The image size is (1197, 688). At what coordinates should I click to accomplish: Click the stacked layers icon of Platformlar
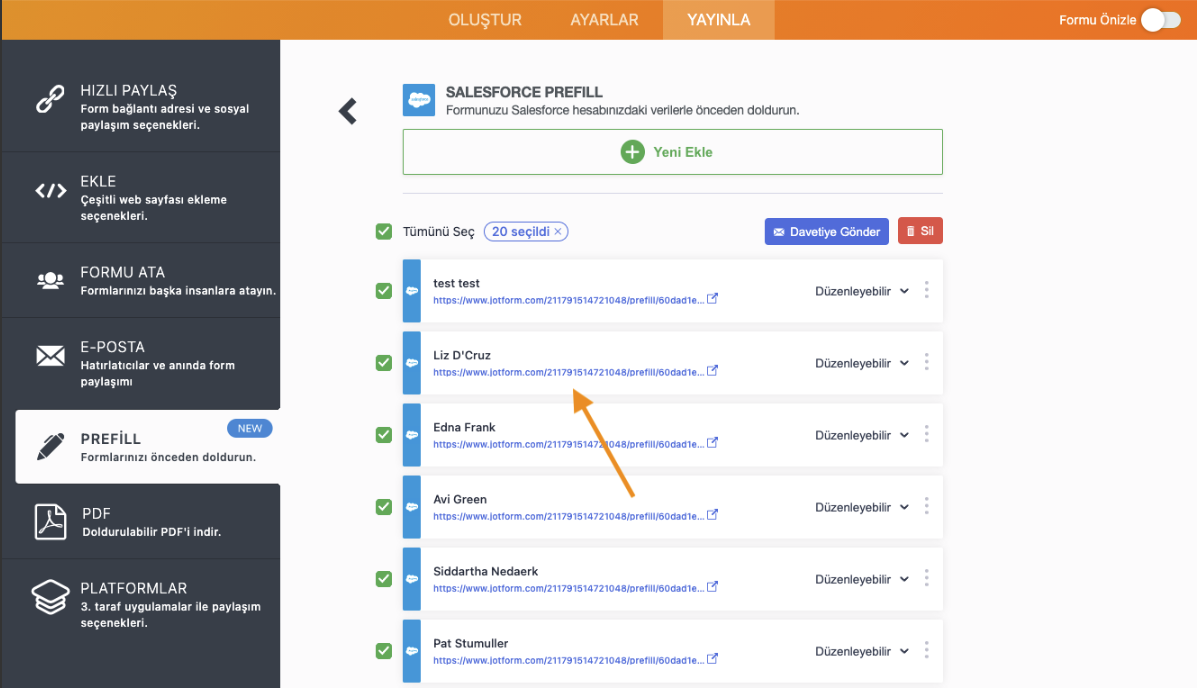pos(50,596)
